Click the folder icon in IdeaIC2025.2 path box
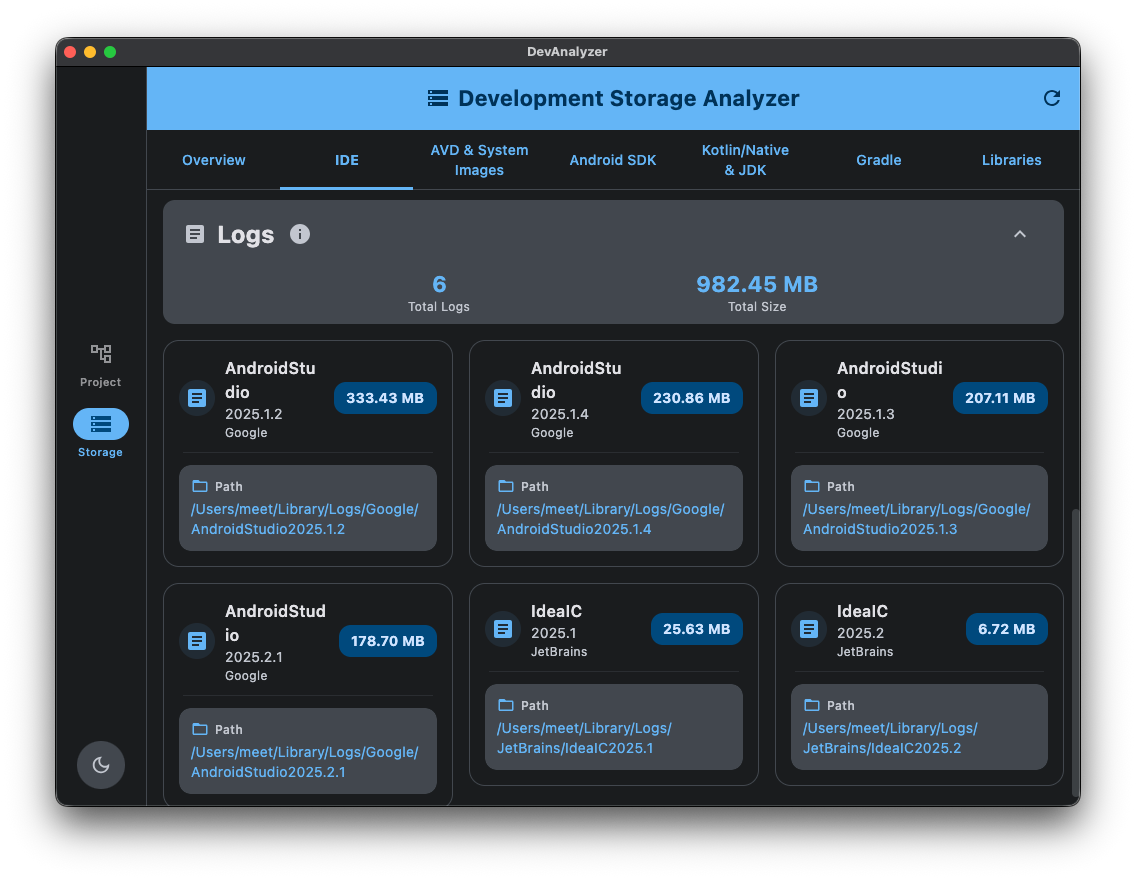This screenshot has height=880, width=1136. tap(811, 705)
